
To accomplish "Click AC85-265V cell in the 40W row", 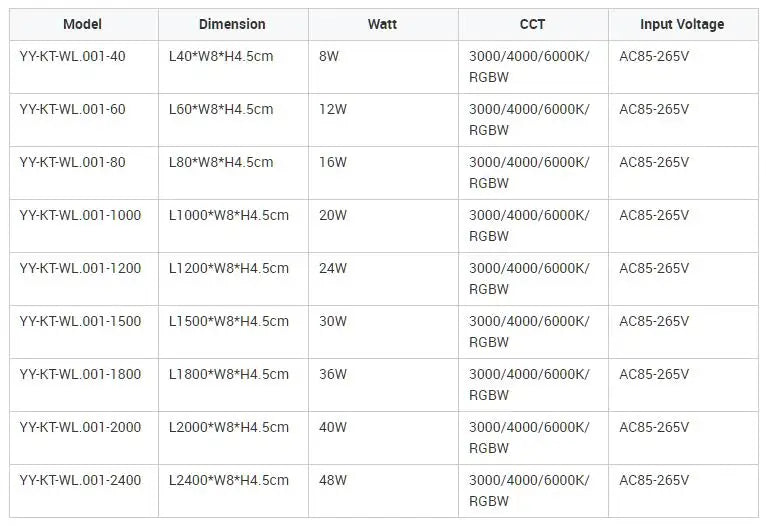I will 683,438.
